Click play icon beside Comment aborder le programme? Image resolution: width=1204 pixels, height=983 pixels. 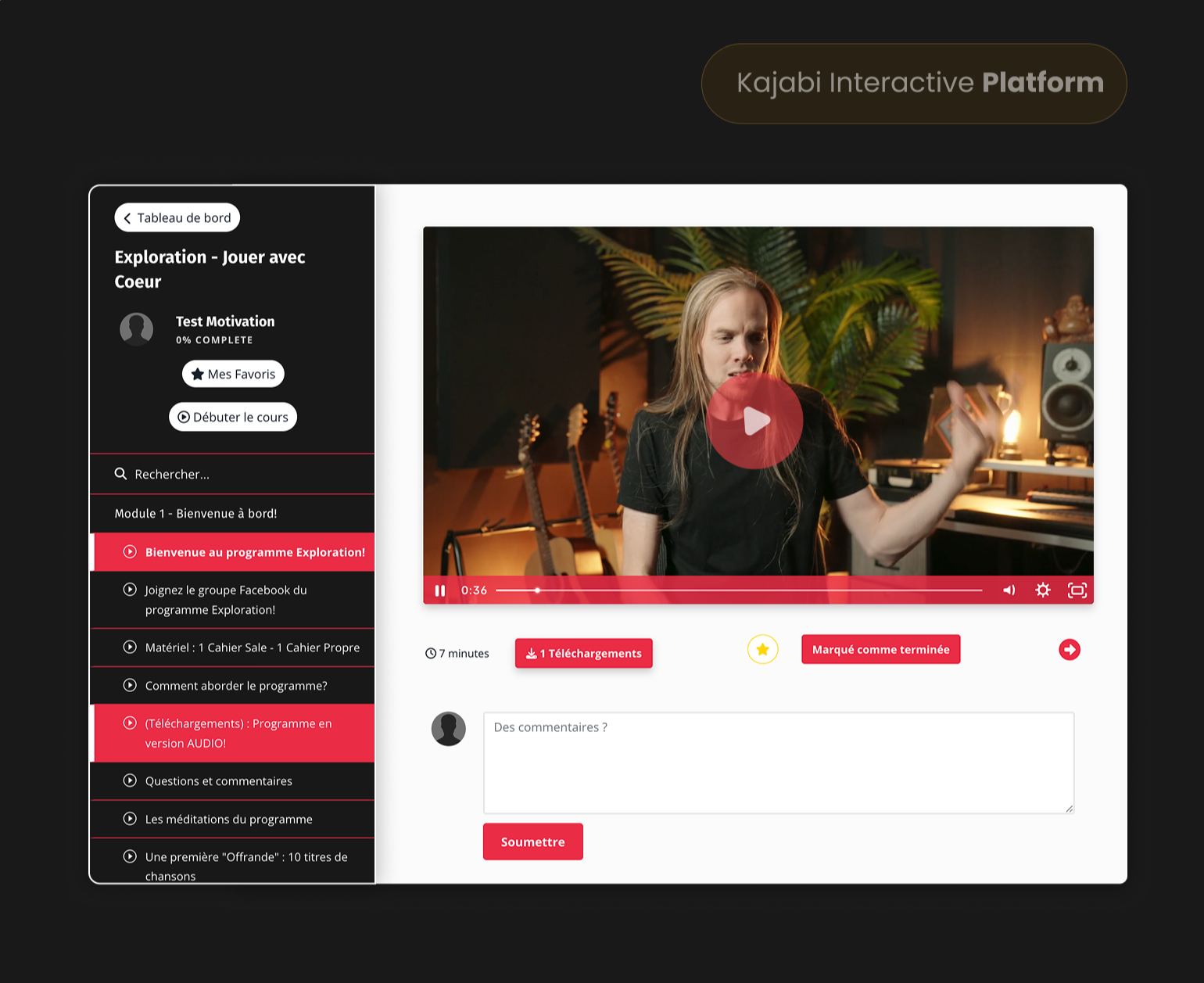point(131,685)
